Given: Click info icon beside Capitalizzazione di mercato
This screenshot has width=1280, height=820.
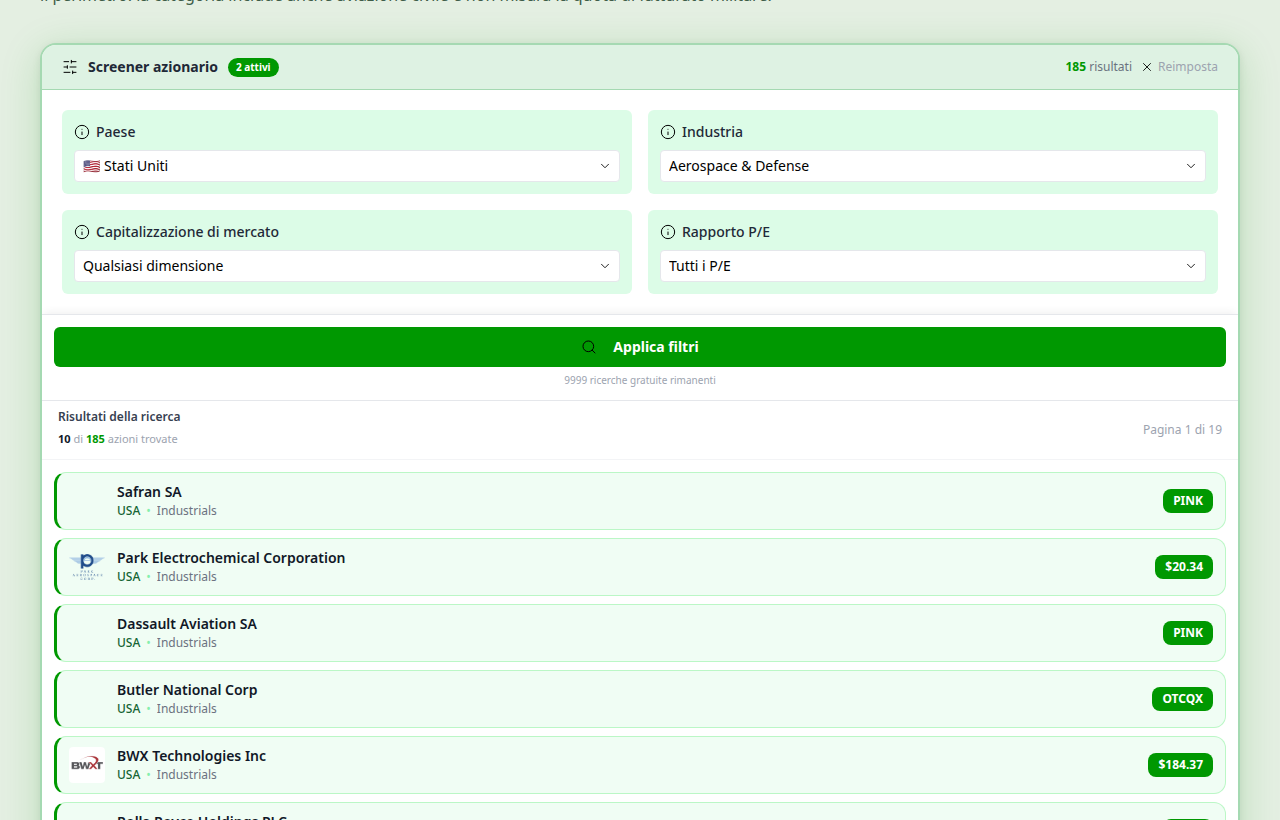Looking at the screenshot, I should (82, 232).
